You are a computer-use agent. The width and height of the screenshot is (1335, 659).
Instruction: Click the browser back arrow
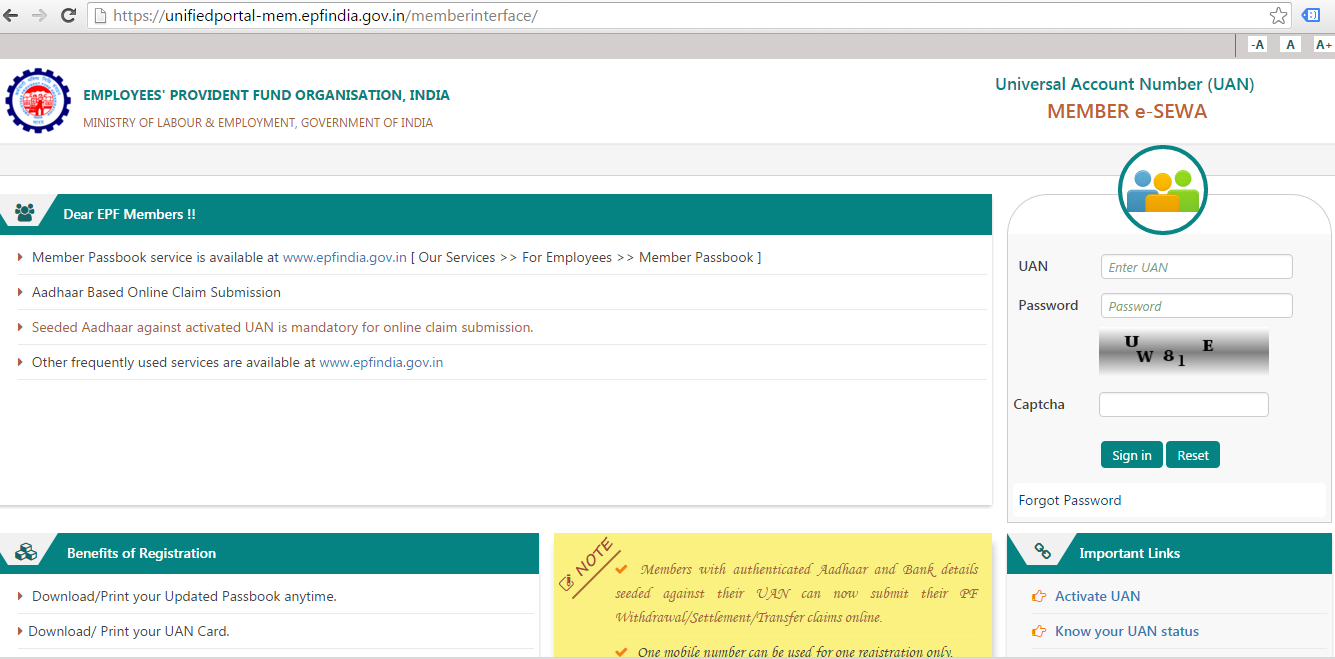pyautogui.click(x=12, y=15)
